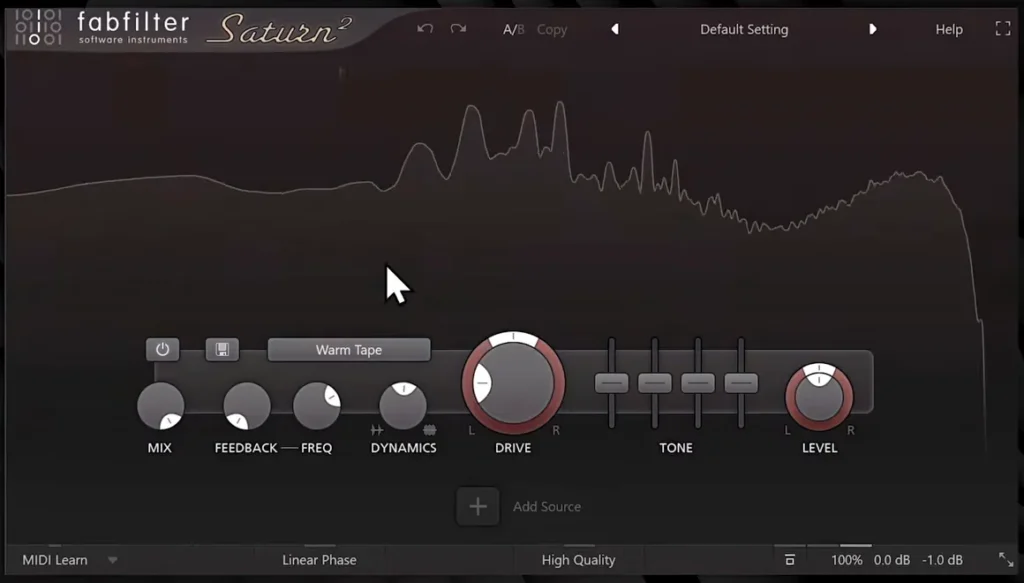
Task: Click the plus Add Source button
Action: tap(478, 507)
